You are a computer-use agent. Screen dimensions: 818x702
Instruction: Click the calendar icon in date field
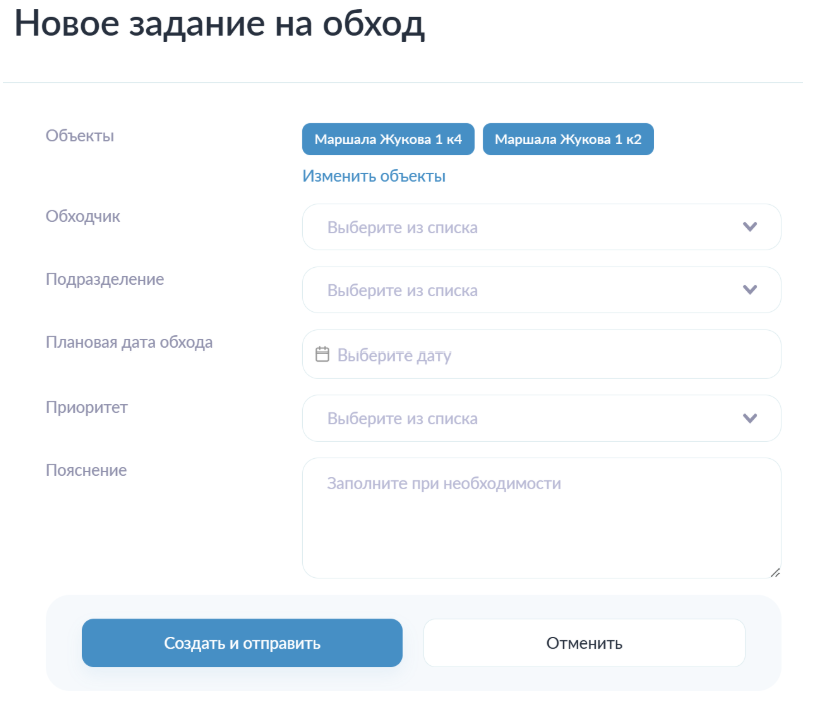point(322,354)
